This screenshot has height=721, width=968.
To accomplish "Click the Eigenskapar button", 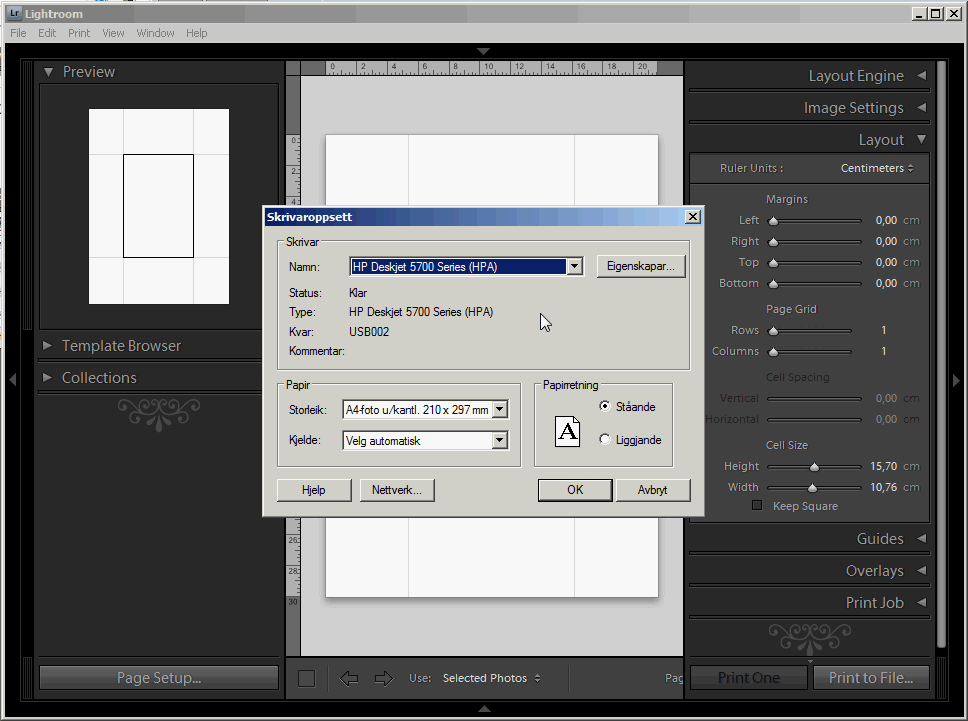I will point(641,266).
